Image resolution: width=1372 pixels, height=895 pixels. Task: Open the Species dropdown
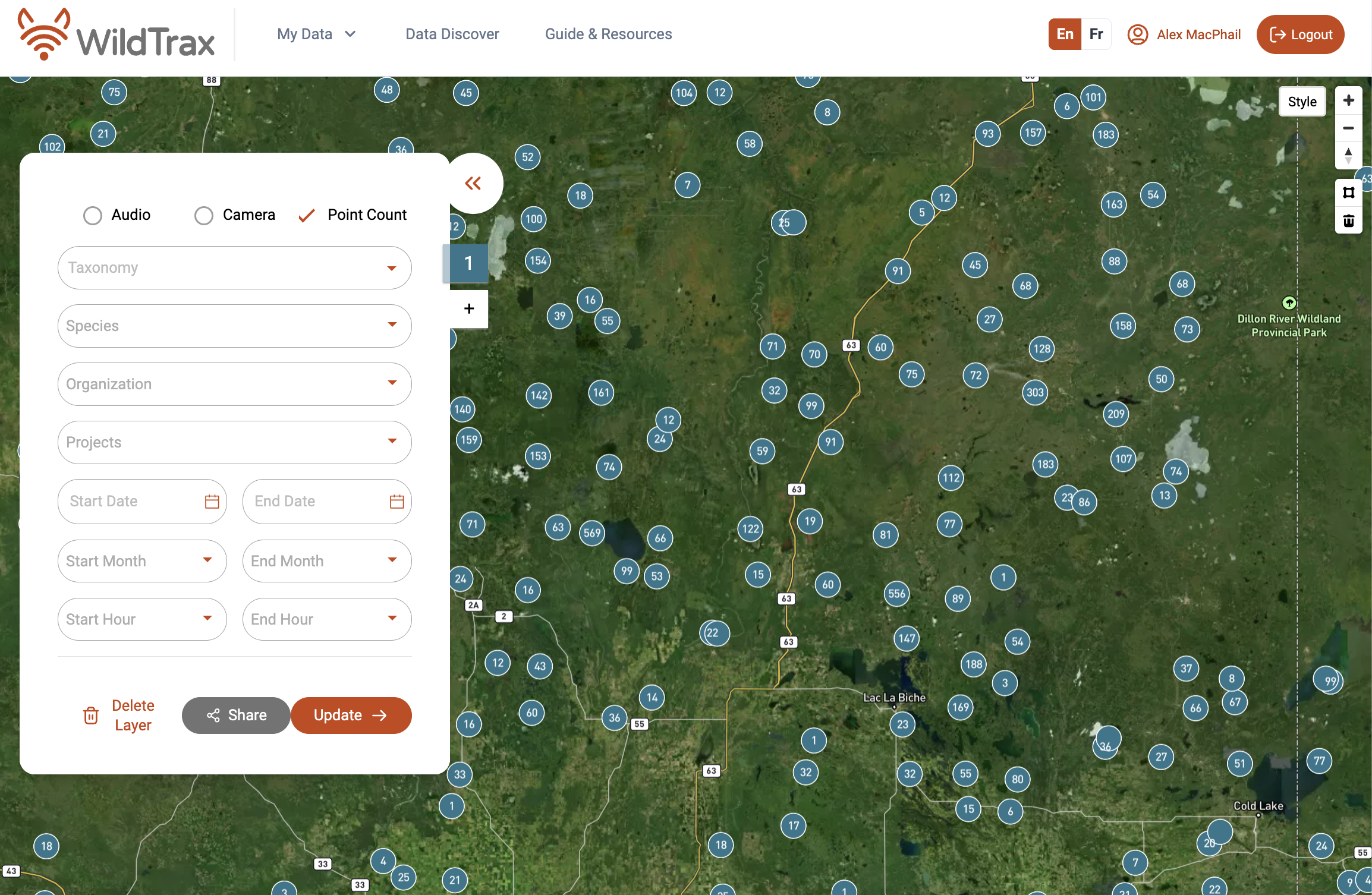pos(234,326)
